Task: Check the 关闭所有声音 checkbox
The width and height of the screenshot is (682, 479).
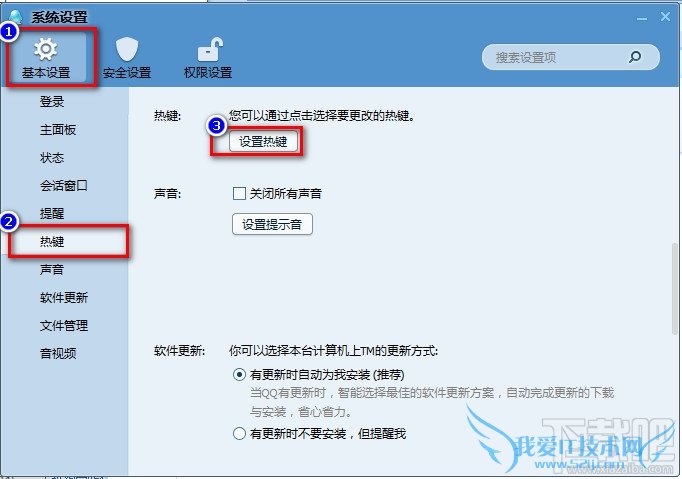Action: coord(239,193)
